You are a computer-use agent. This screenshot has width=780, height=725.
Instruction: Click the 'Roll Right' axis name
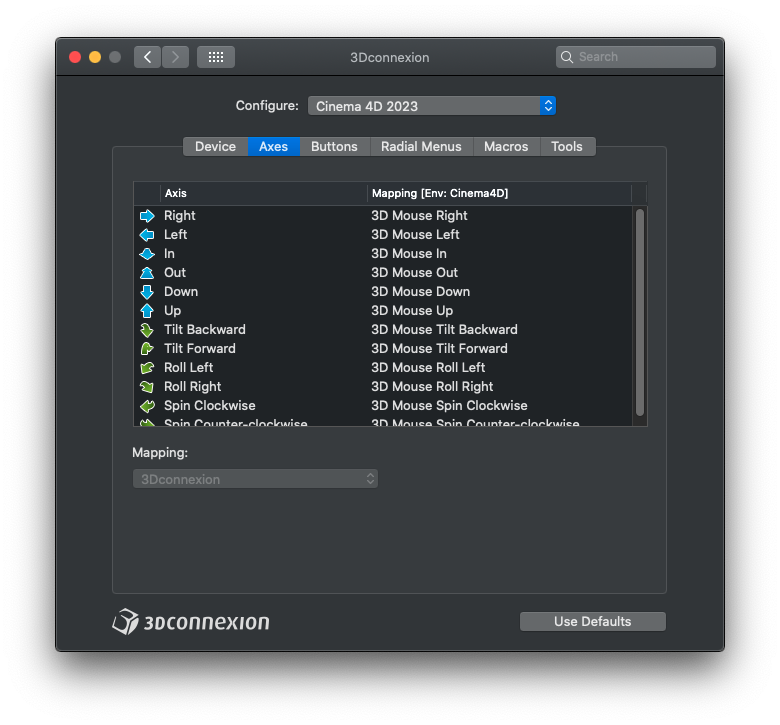tap(193, 387)
